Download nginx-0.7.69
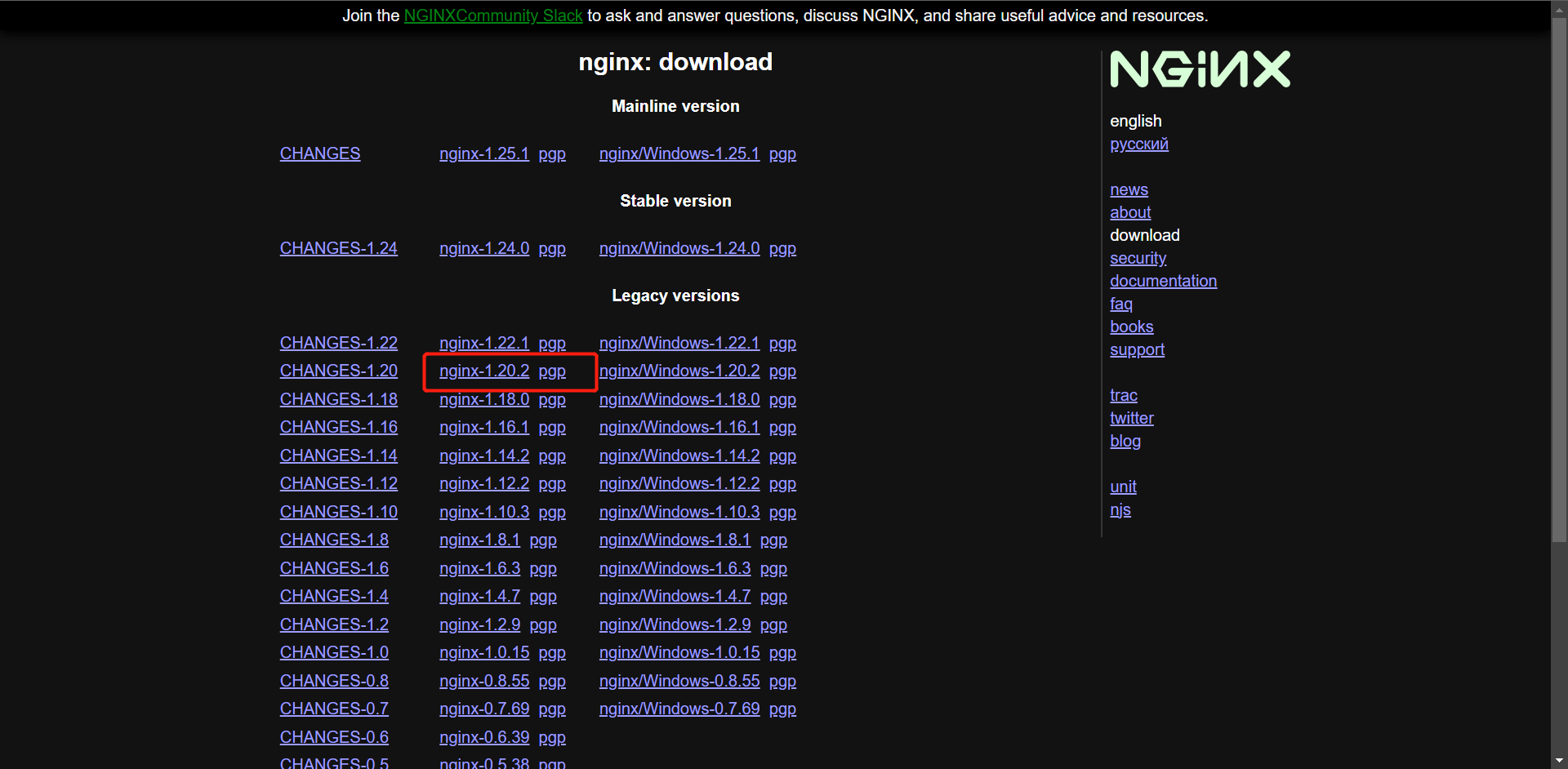This screenshot has height=769, width=1568. click(x=484, y=709)
